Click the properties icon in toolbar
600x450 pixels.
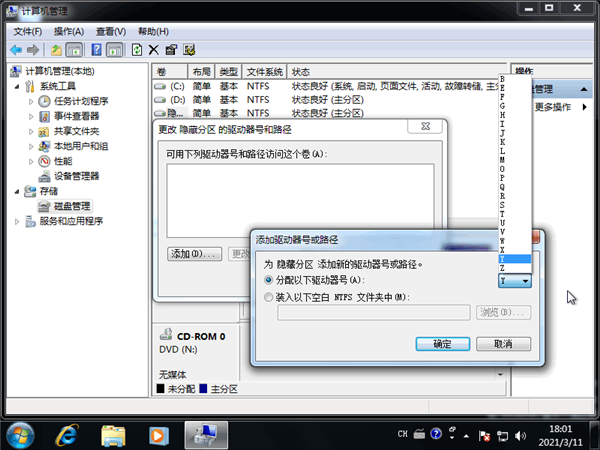170,49
